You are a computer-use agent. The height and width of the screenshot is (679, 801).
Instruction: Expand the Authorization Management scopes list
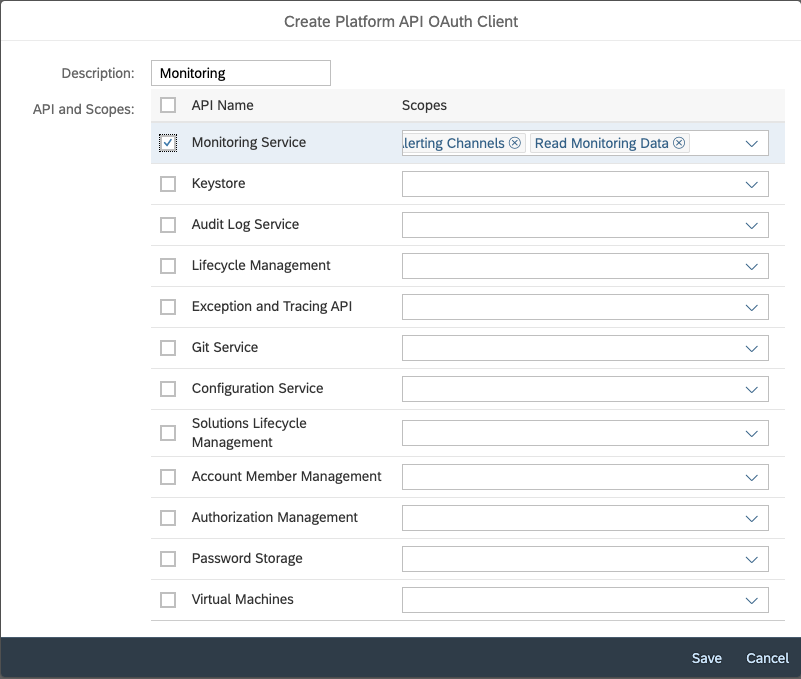pos(752,517)
